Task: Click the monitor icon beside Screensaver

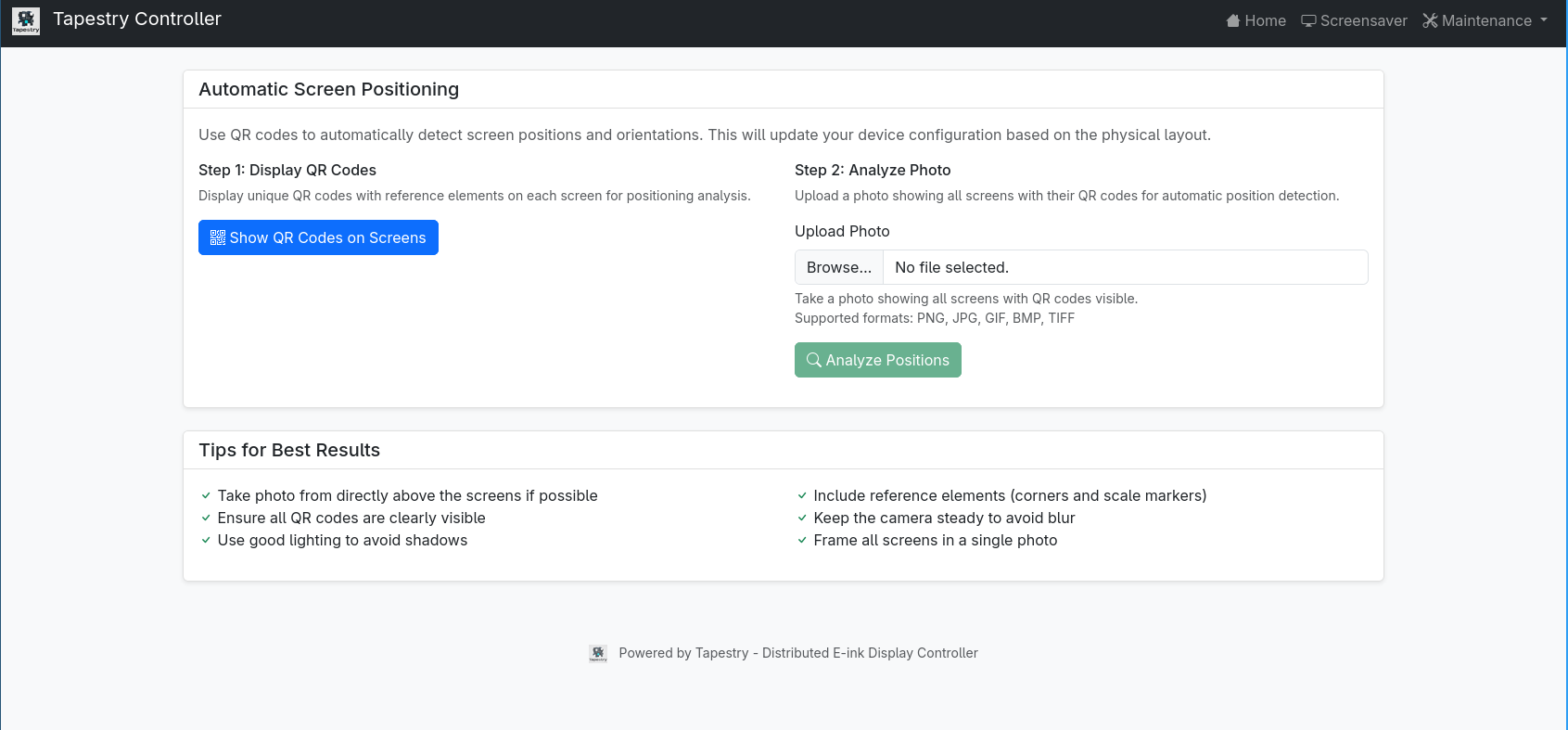Action: (1308, 20)
